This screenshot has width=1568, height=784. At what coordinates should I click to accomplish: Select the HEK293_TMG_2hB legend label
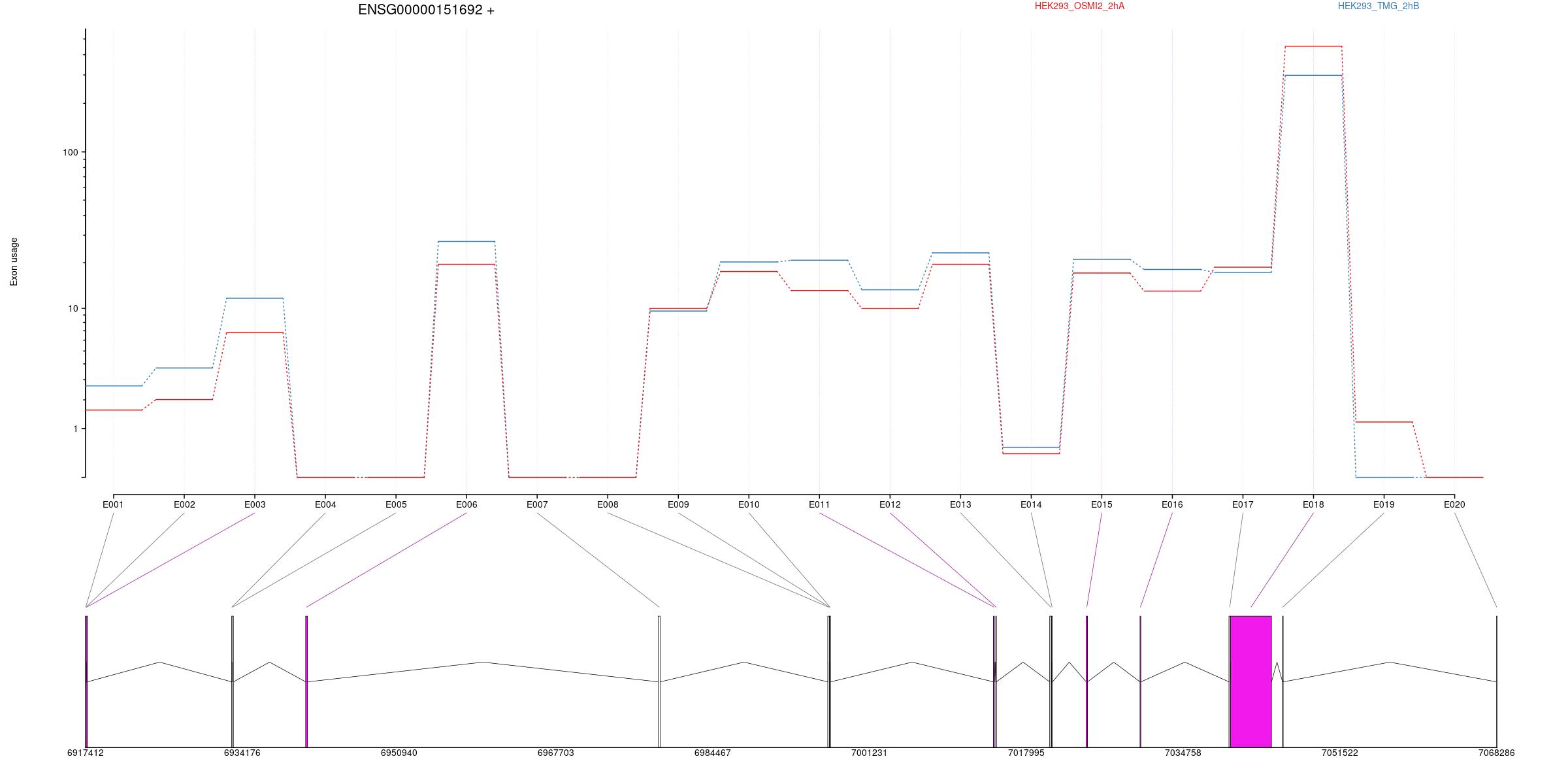tap(1379, 6)
